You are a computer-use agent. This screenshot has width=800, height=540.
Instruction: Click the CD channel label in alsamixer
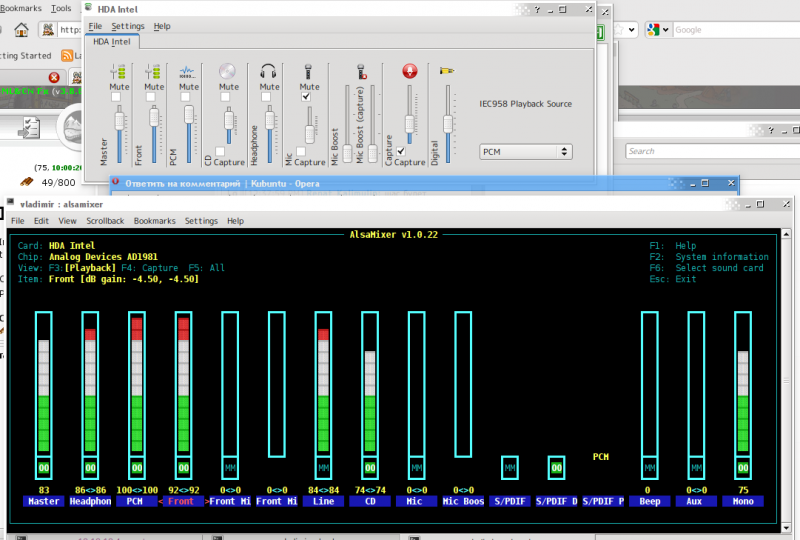coord(370,501)
